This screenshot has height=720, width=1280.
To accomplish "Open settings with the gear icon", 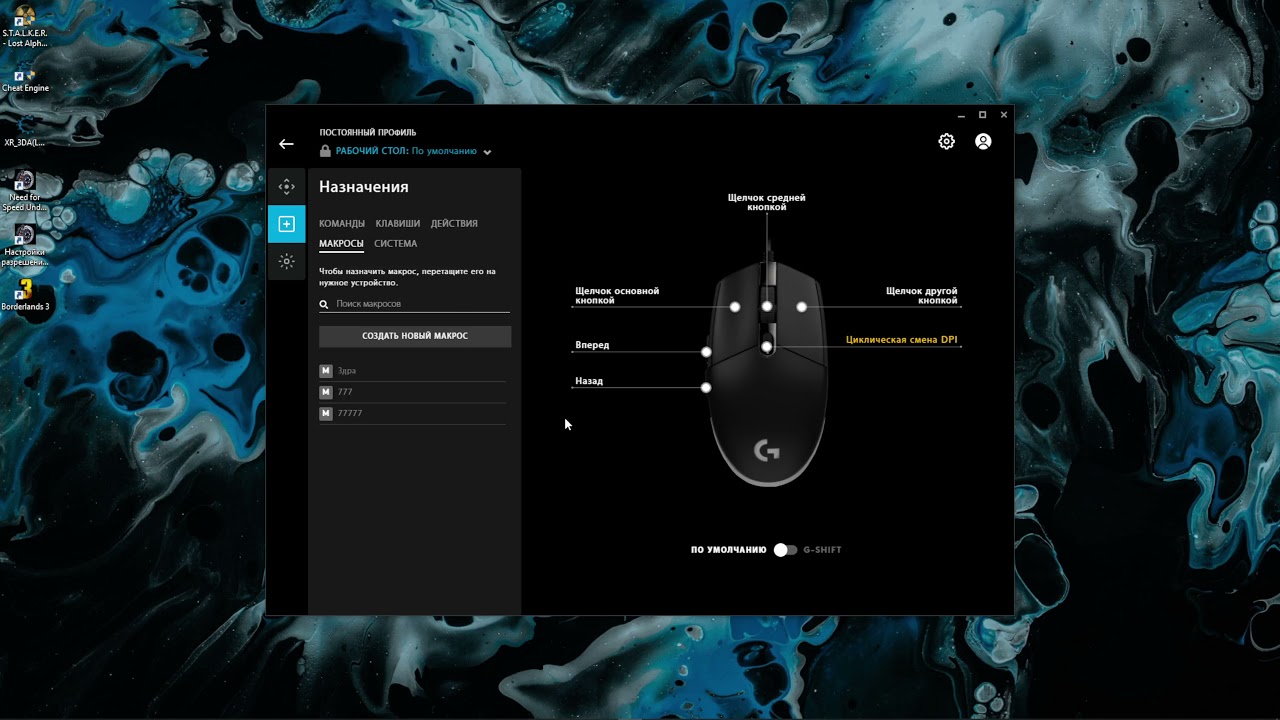I will click(946, 142).
